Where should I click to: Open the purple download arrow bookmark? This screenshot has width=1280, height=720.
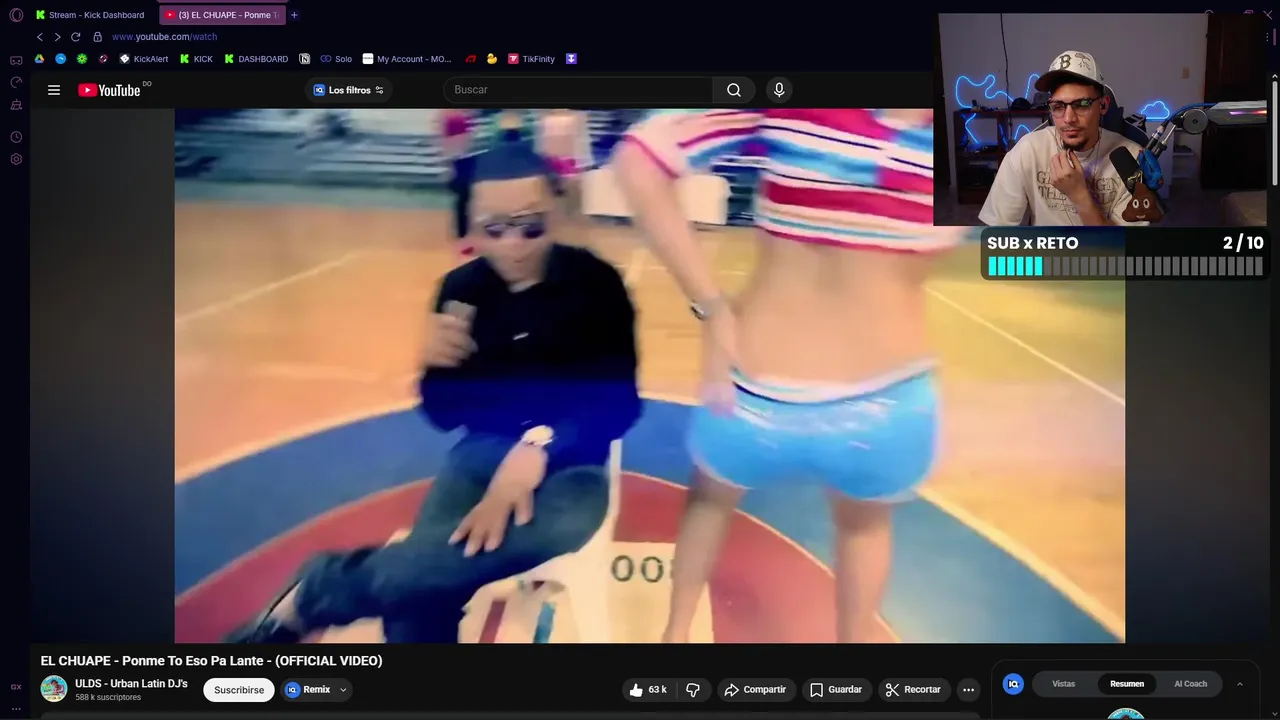(571, 59)
